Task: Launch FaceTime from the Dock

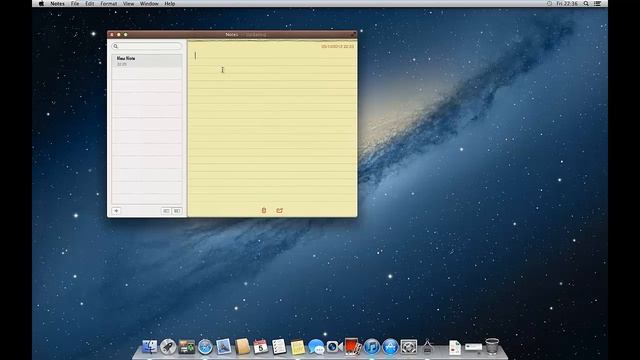Action: pos(335,347)
